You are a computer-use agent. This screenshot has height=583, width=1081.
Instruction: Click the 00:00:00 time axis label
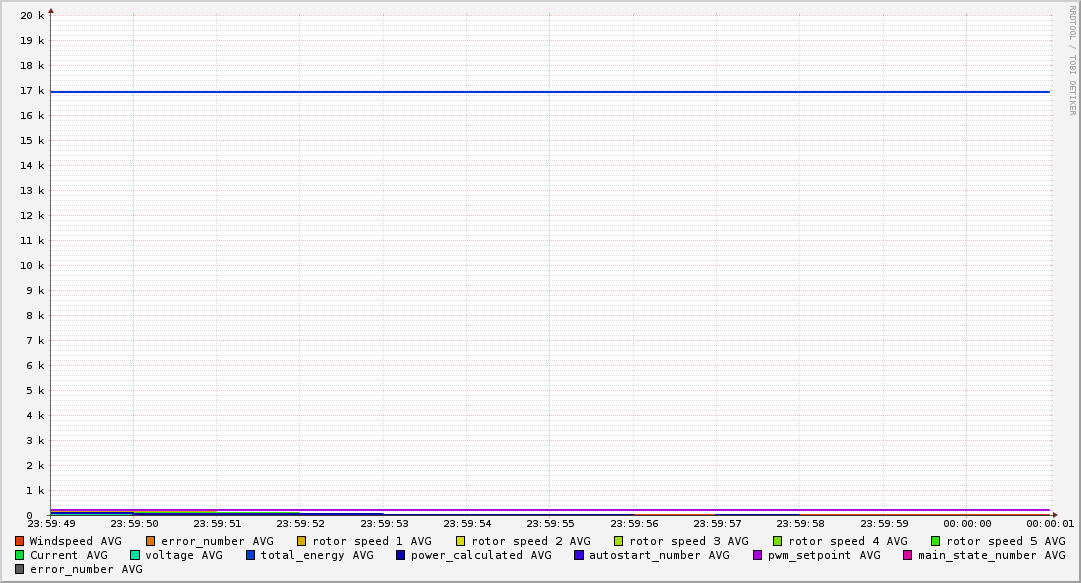coord(966,524)
